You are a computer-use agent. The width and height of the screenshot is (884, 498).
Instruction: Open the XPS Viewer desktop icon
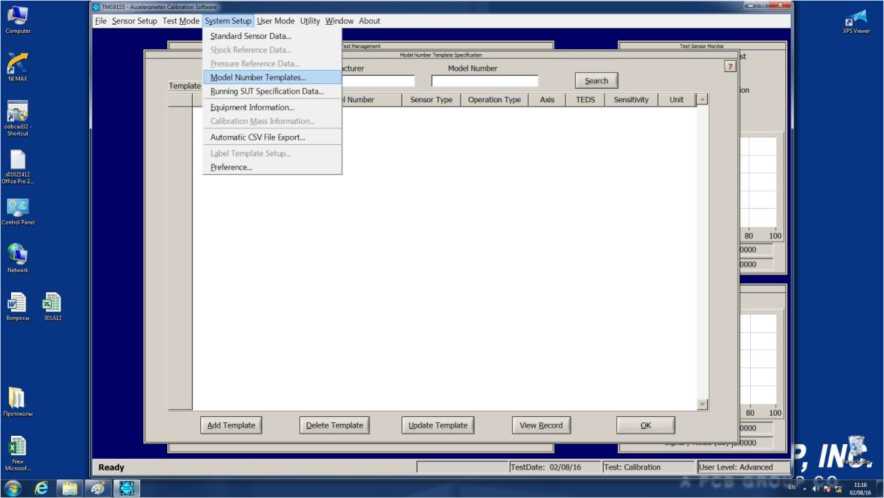click(x=856, y=18)
